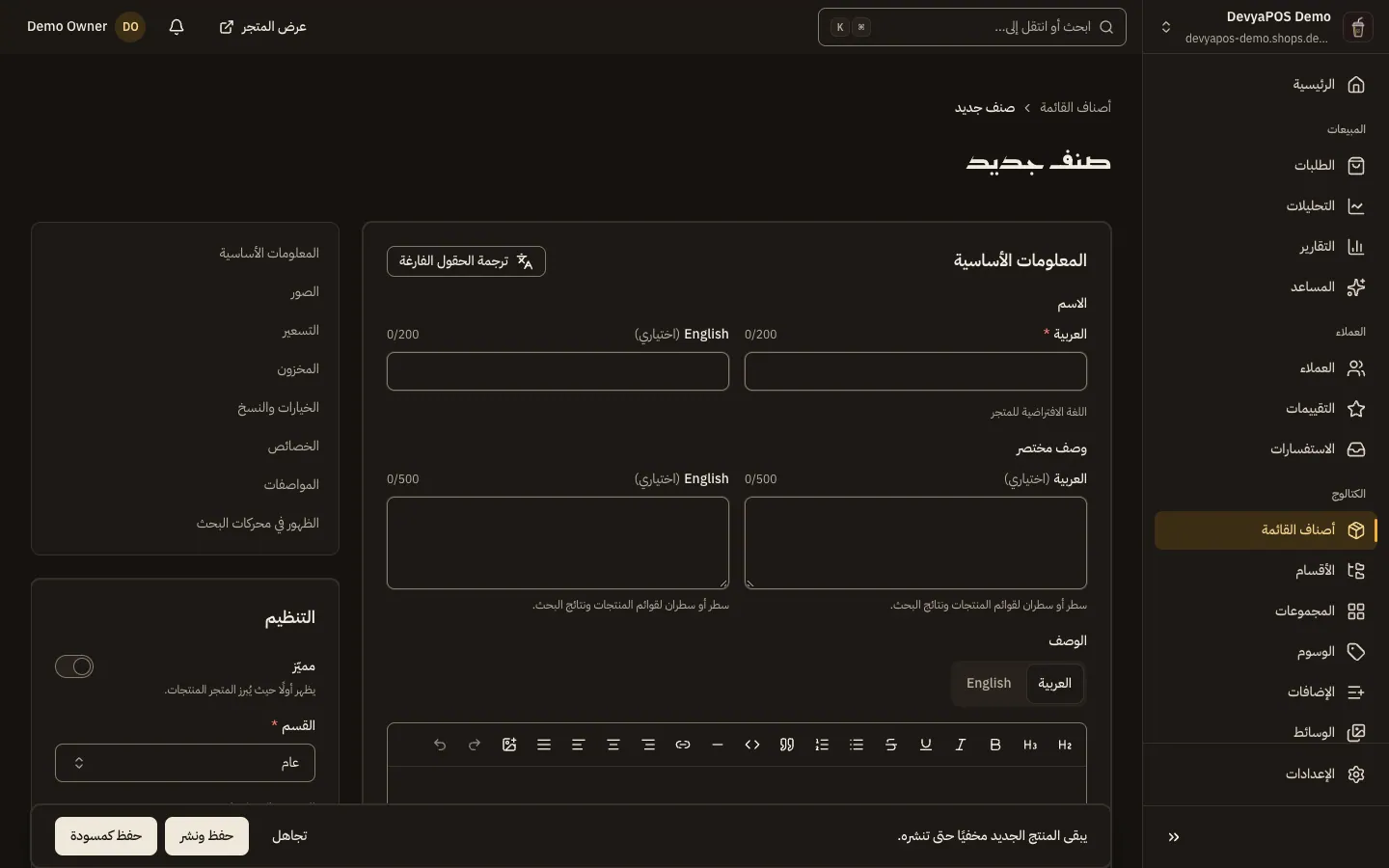Screen dimensions: 1389x868
Task: Open المساعد assistant in sidebar
Action: 1266,287
